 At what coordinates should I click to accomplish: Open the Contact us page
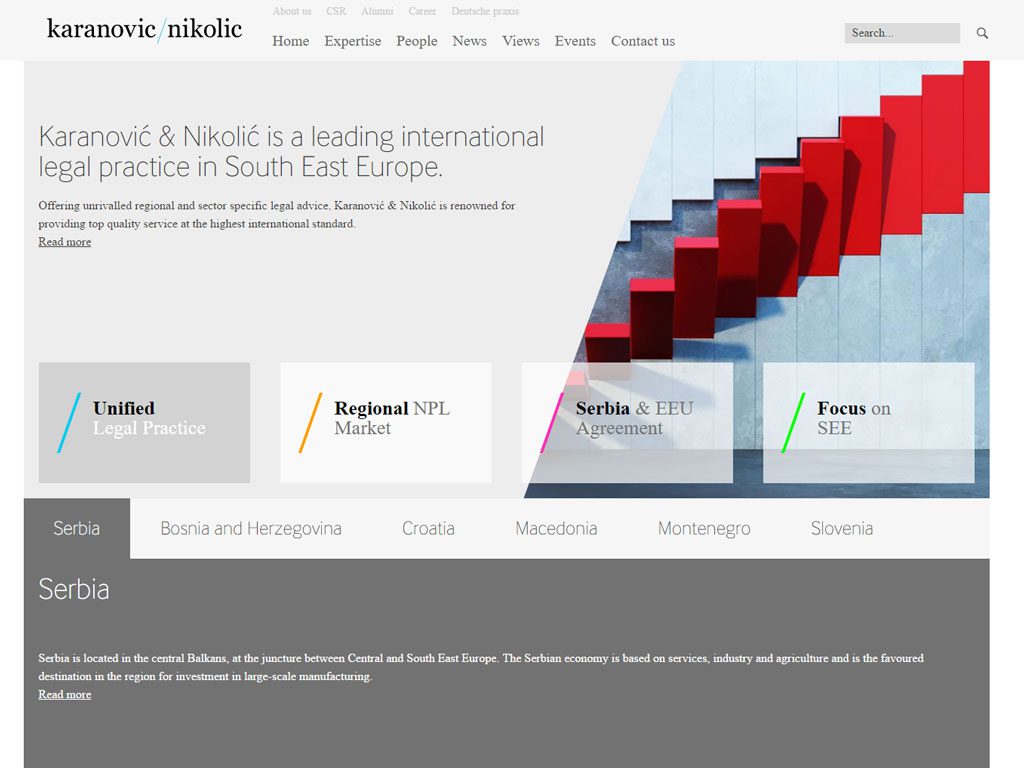coord(643,41)
